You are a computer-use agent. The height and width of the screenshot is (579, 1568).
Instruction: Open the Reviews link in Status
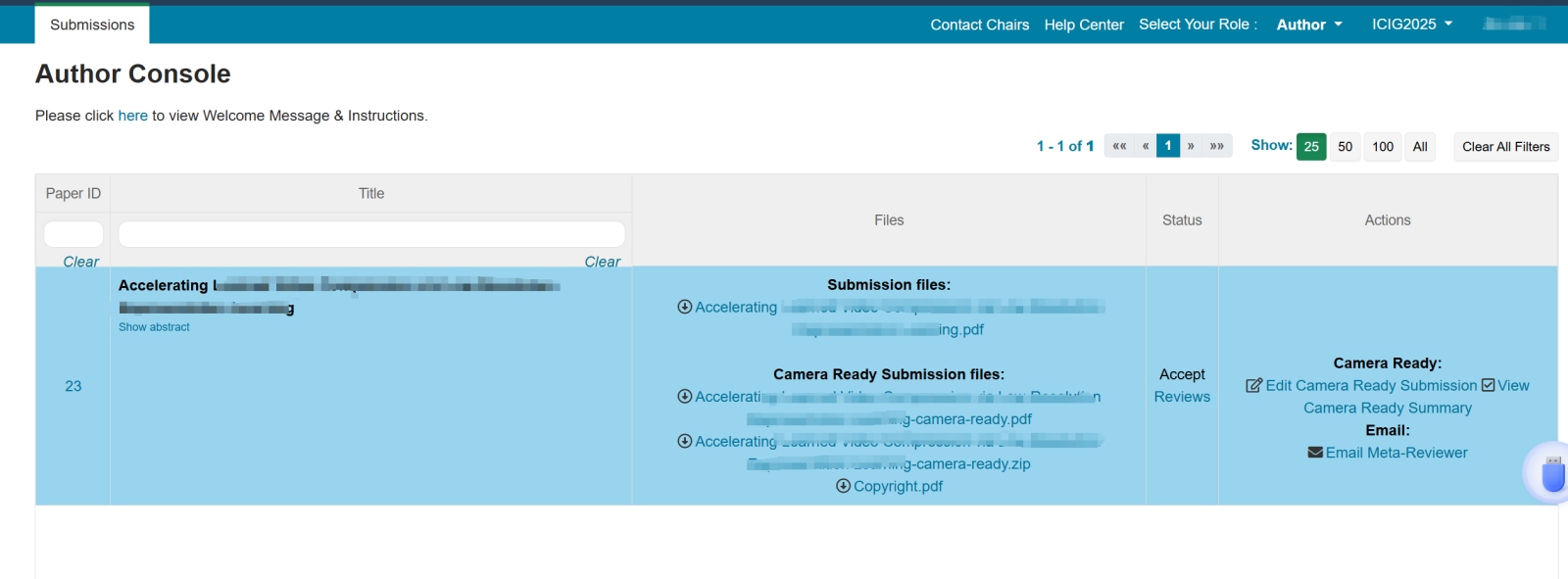(1182, 397)
